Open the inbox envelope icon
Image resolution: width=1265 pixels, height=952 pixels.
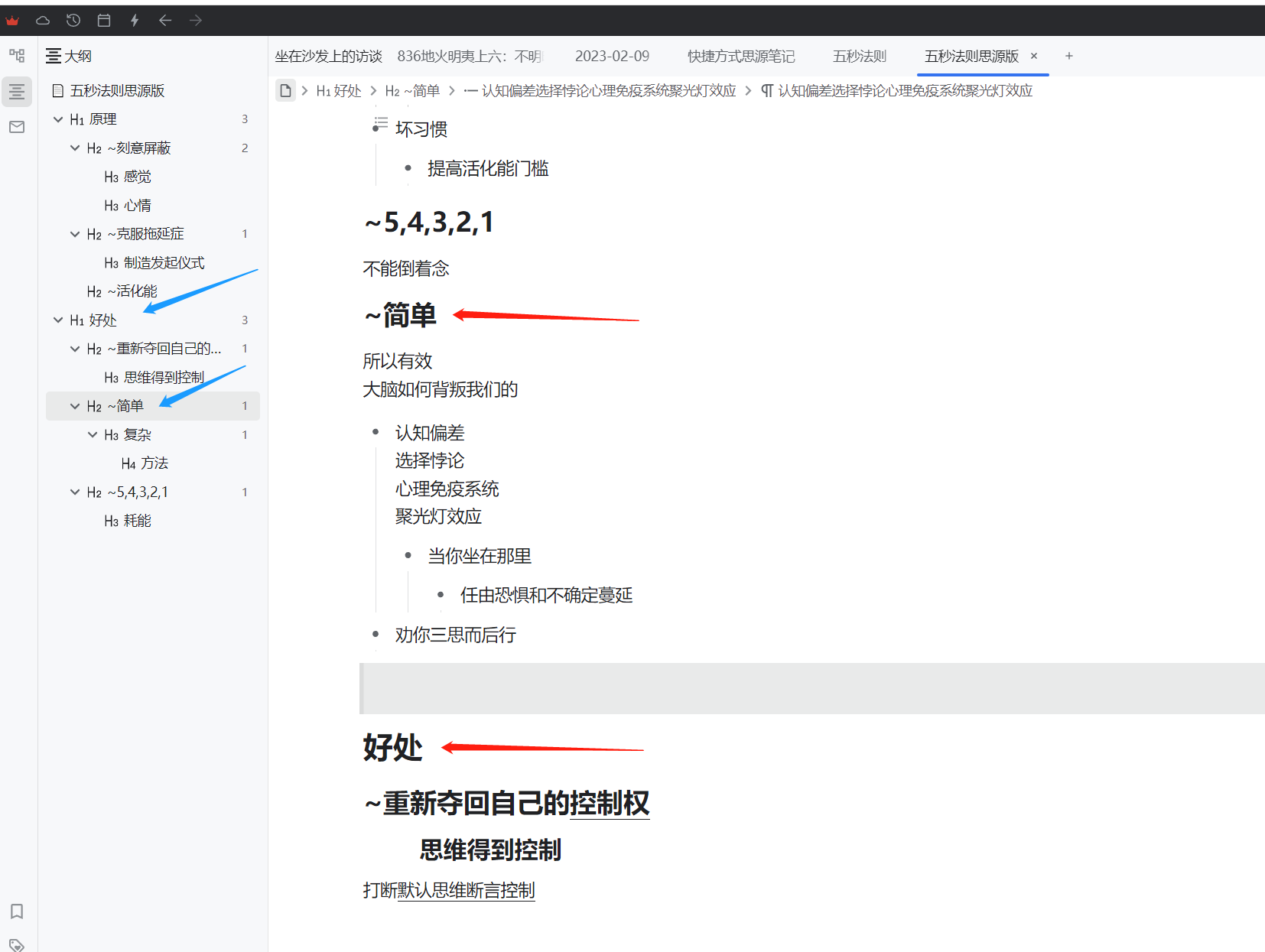(x=17, y=127)
